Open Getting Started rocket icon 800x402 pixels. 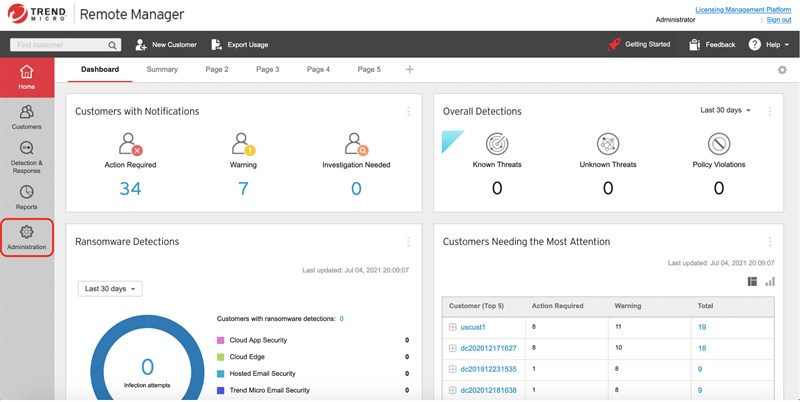click(x=614, y=45)
